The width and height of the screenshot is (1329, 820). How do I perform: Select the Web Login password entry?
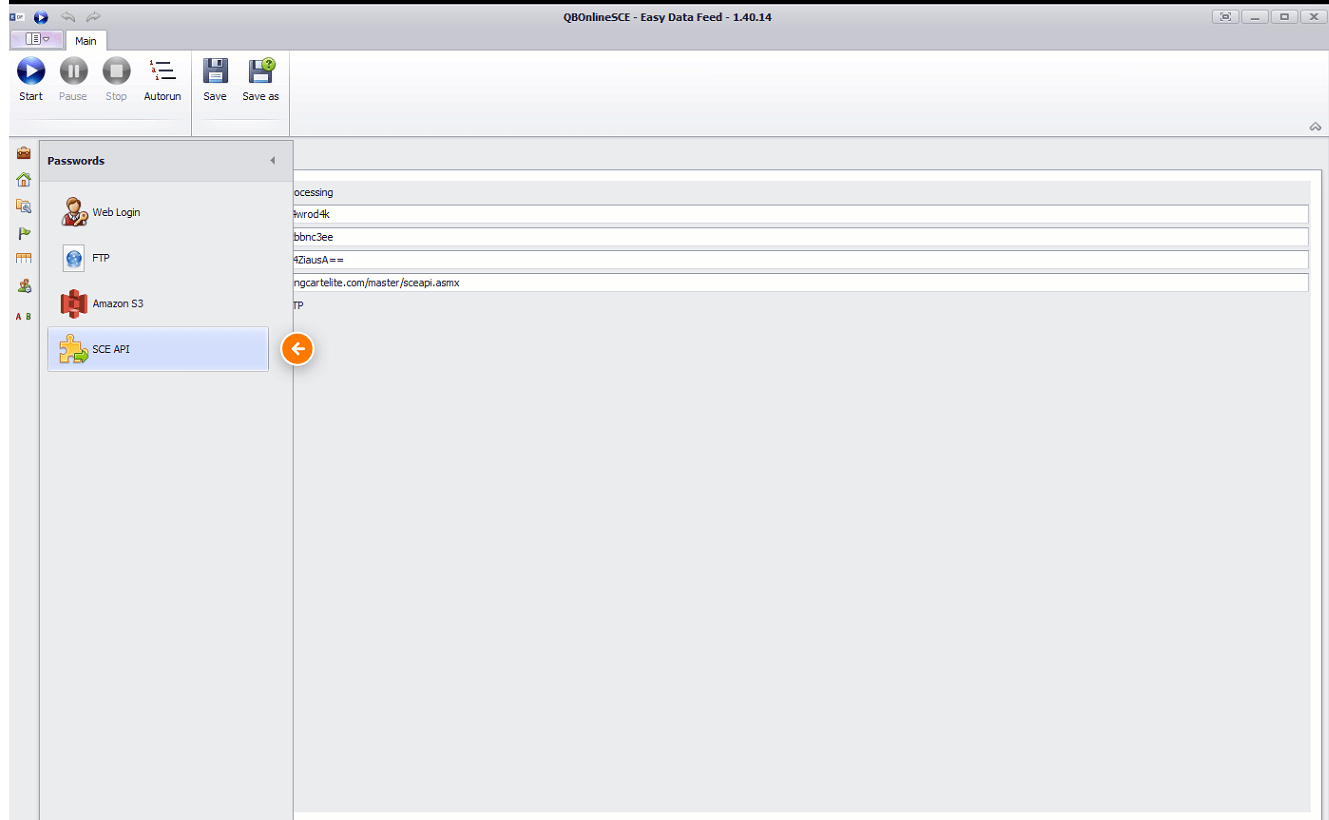tap(158, 212)
